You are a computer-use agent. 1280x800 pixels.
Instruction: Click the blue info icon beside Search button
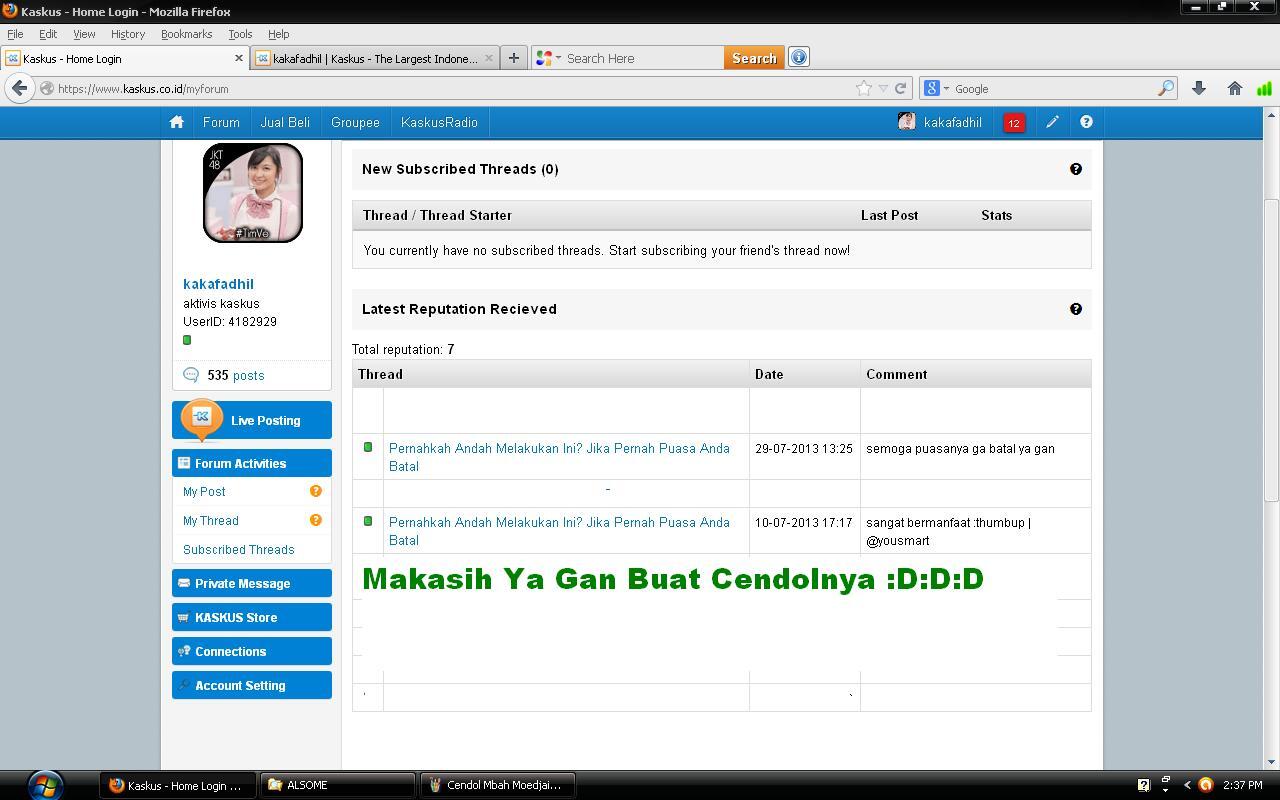(x=798, y=57)
